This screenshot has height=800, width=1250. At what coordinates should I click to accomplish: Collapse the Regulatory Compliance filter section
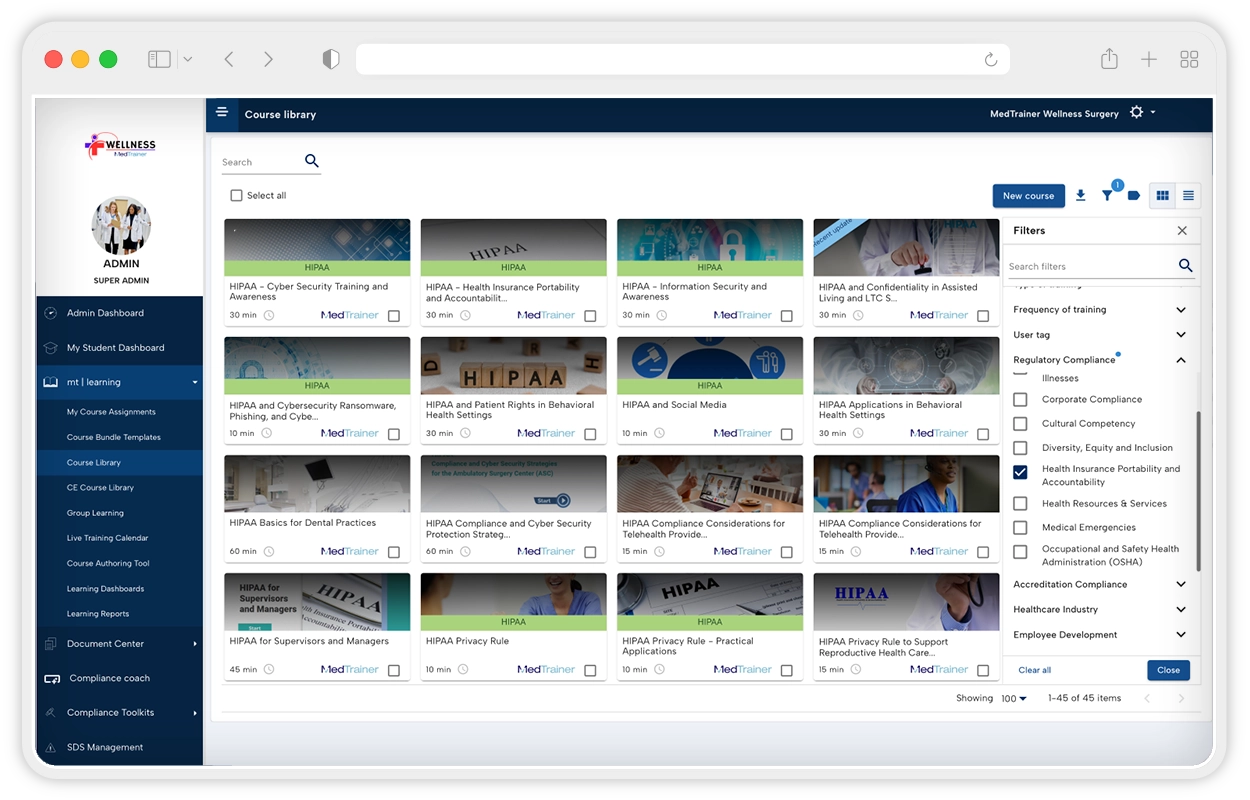pos(1180,360)
